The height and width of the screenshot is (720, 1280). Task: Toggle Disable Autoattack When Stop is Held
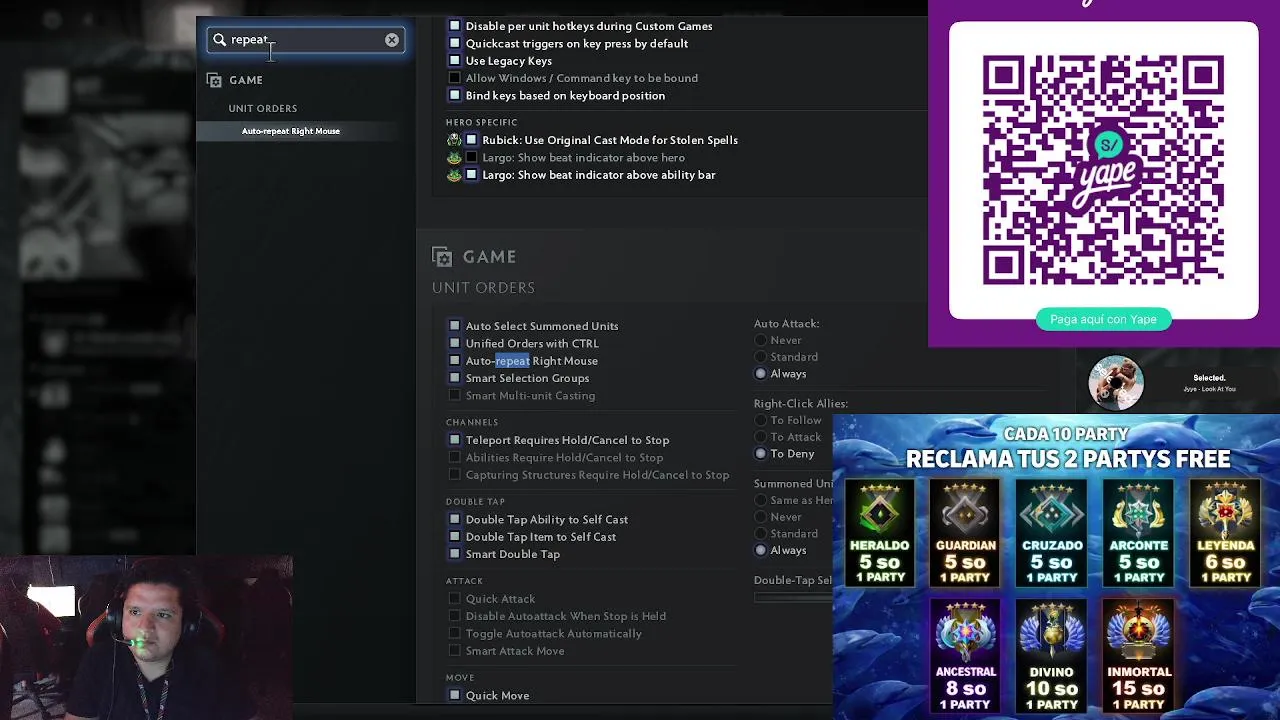(455, 616)
